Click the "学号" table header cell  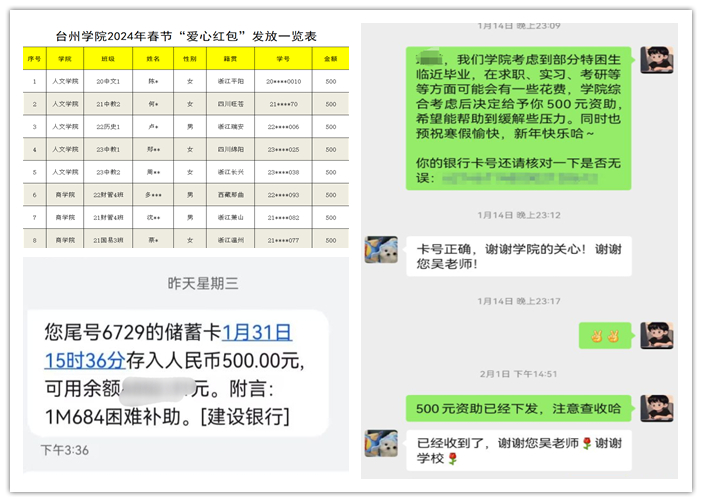click(x=283, y=60)
